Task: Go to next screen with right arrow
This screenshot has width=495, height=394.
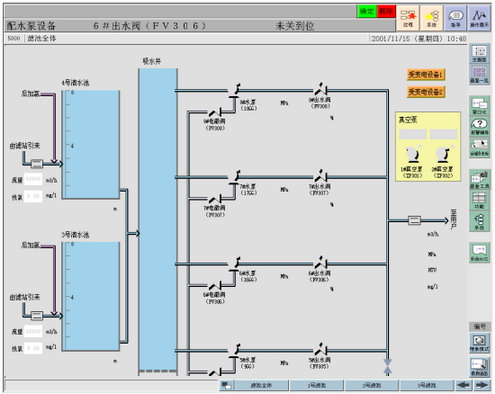Action: tap(482, 385)
